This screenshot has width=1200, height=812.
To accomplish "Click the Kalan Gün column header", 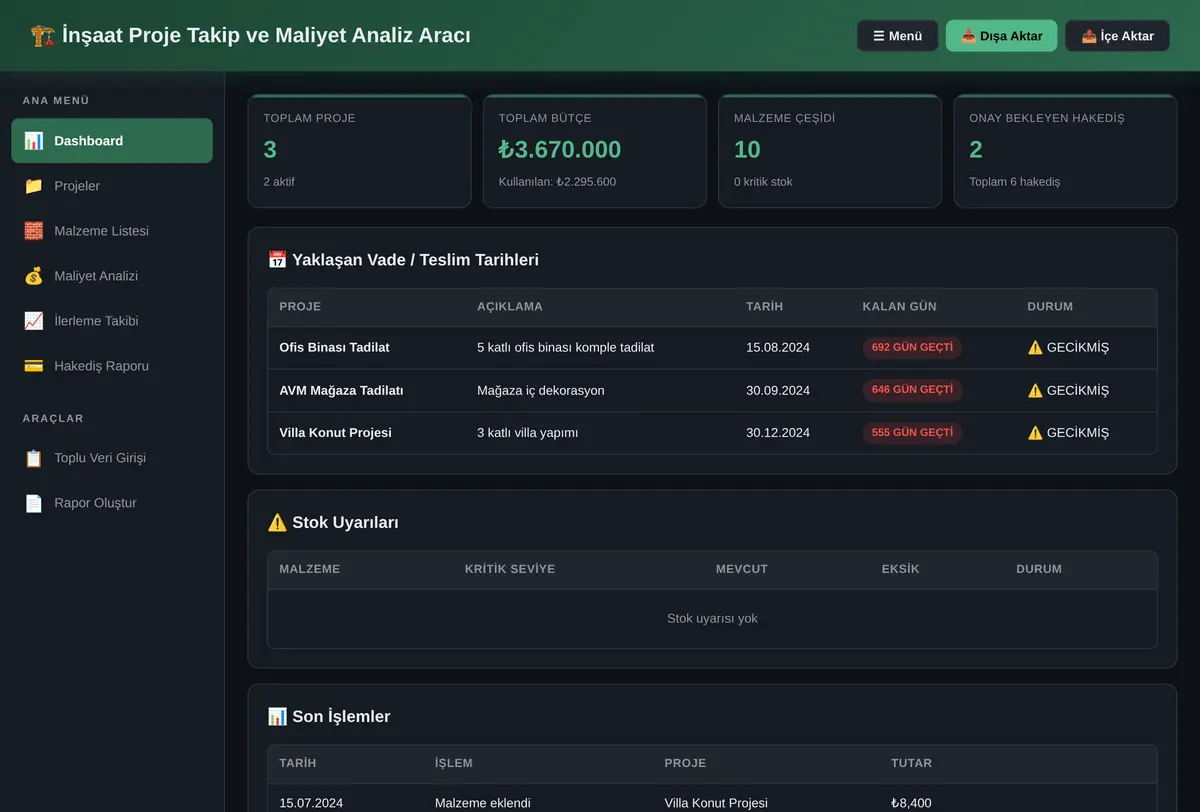I will tap(900, 306).
